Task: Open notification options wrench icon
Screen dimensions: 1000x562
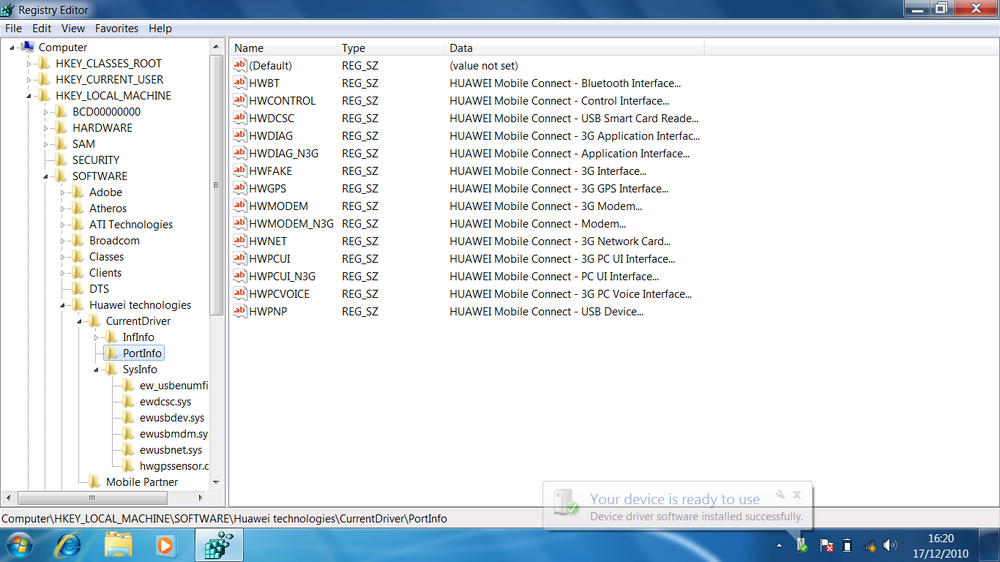Action: [x=780, y=494]
